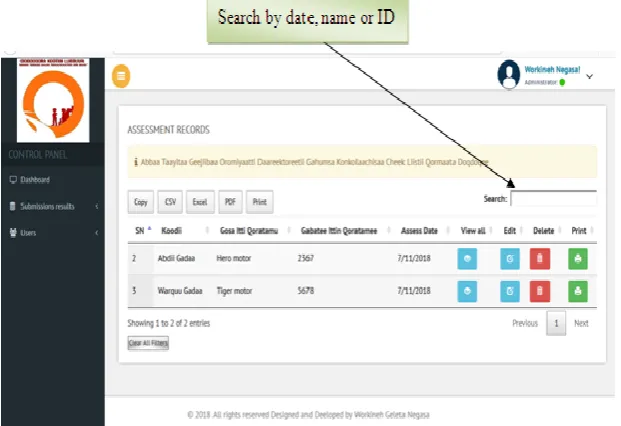The width and height of the screenshot is (621, 426).
Task: Expand the Submissions results chevron
Action: (x=97, y=206)
